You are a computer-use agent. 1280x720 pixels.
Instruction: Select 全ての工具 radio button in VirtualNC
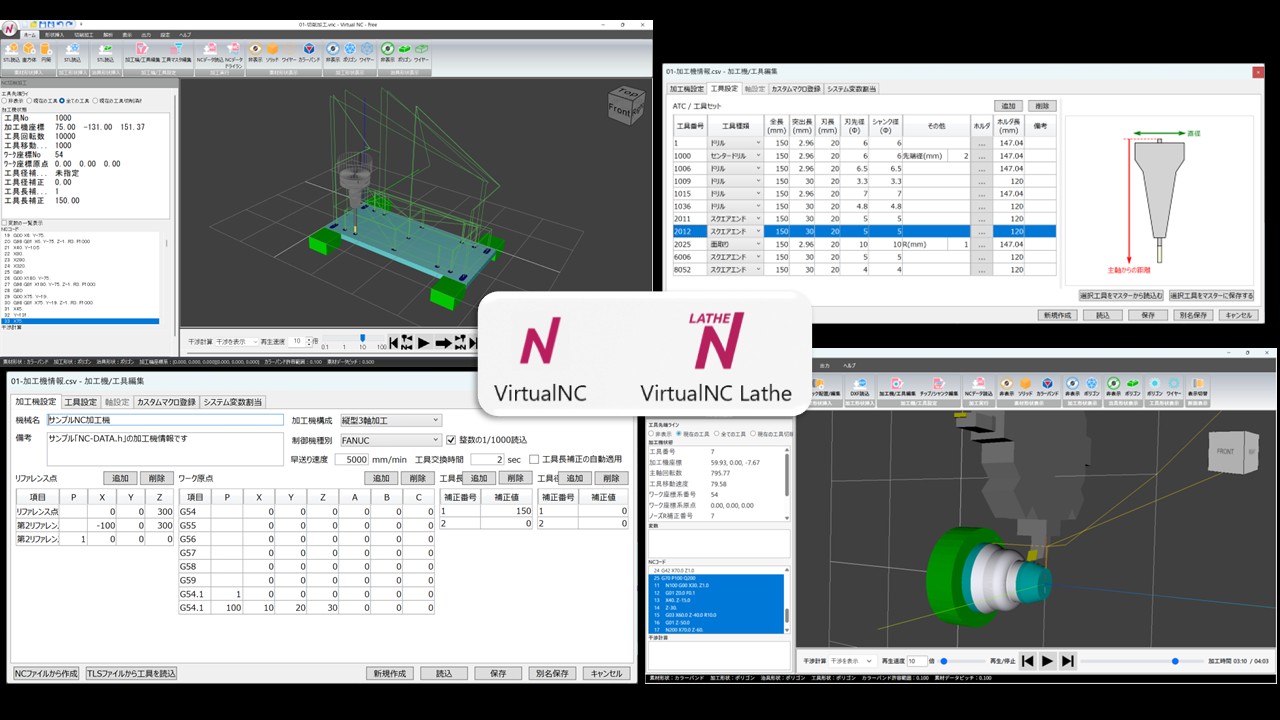tap(63, 101)
